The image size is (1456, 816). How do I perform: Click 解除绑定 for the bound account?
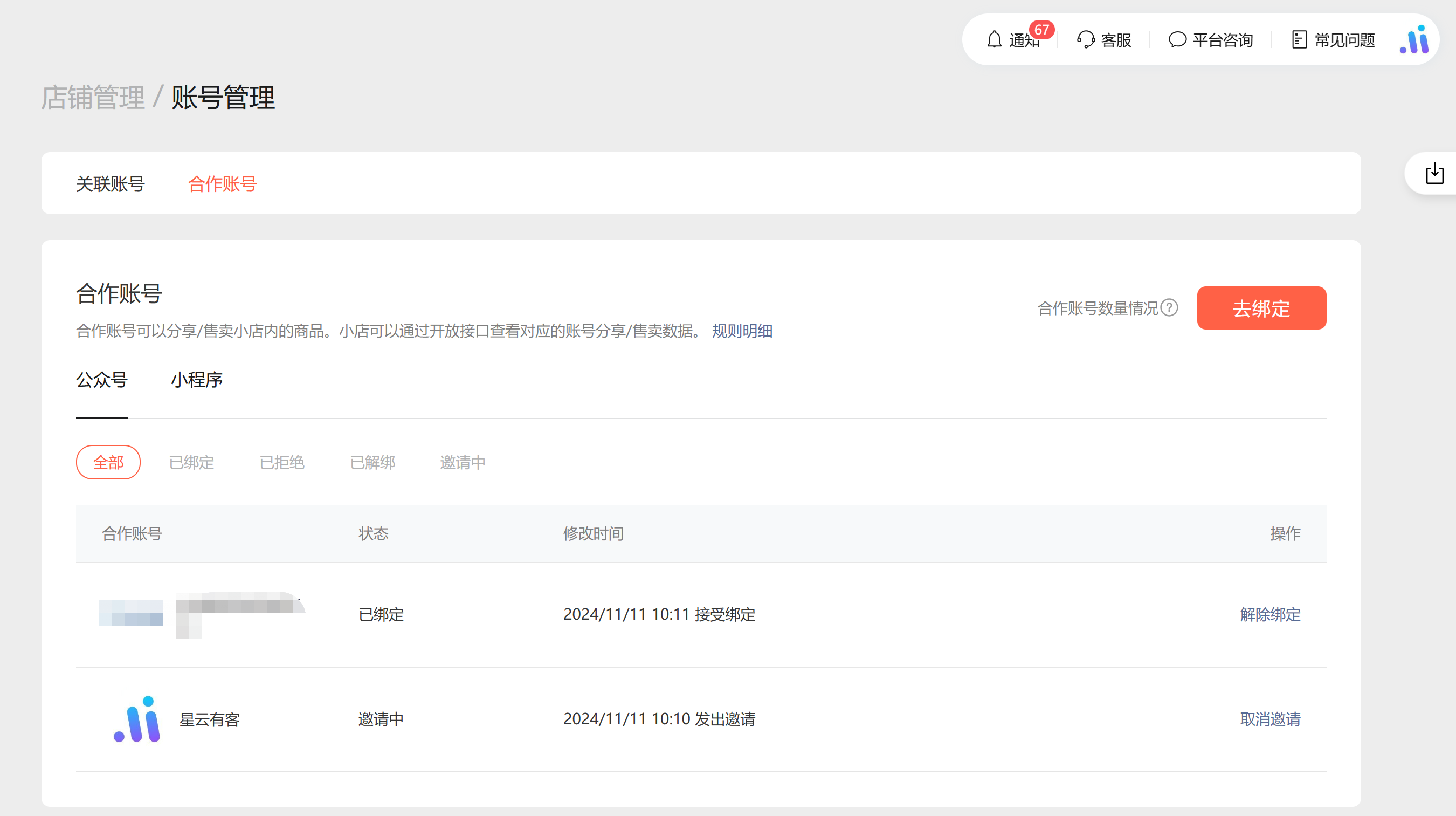[1270, 614]
